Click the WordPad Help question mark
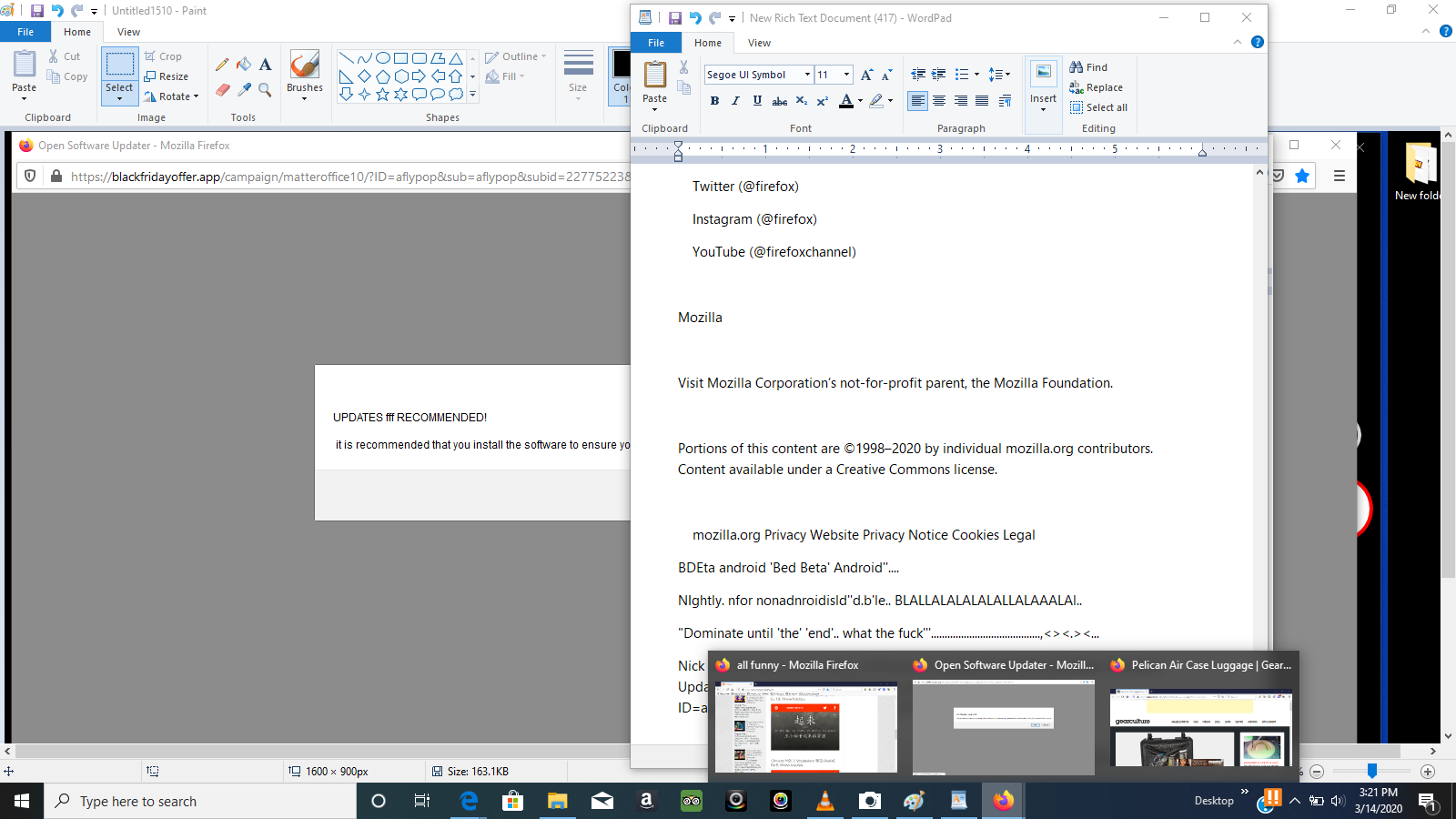The height and width of the screenshot is (819, 1456). click(x=1258, y=42)
